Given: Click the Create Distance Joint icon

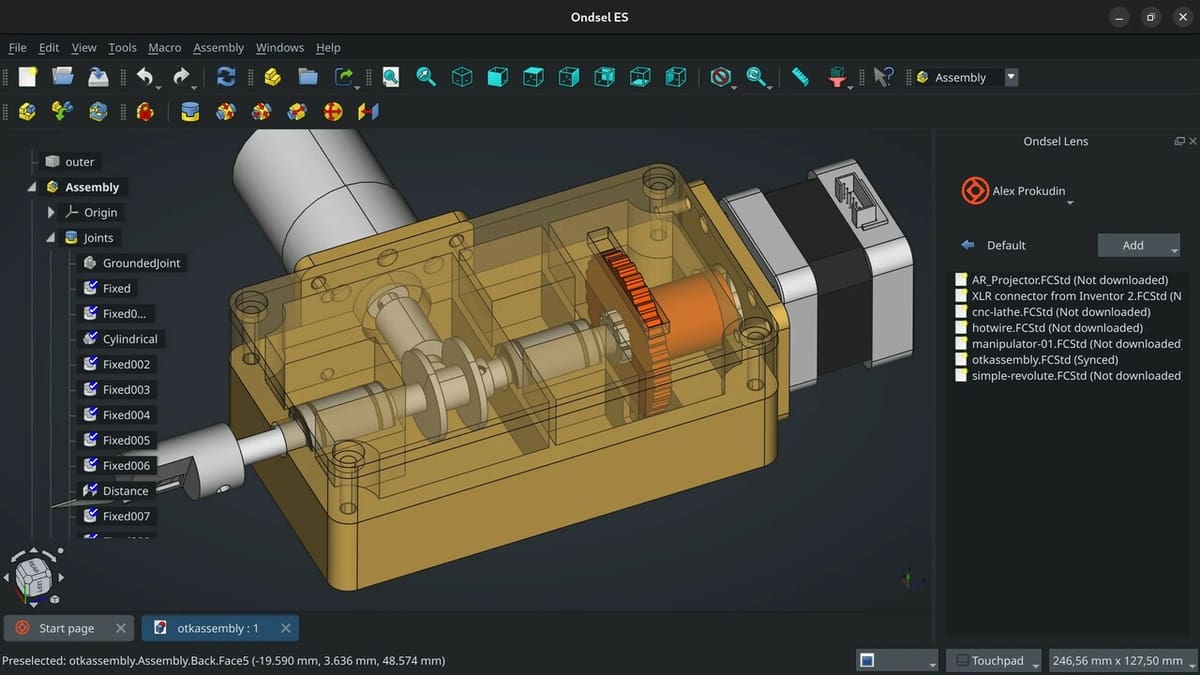Looking at the screenshot, I should coord(368,111).
